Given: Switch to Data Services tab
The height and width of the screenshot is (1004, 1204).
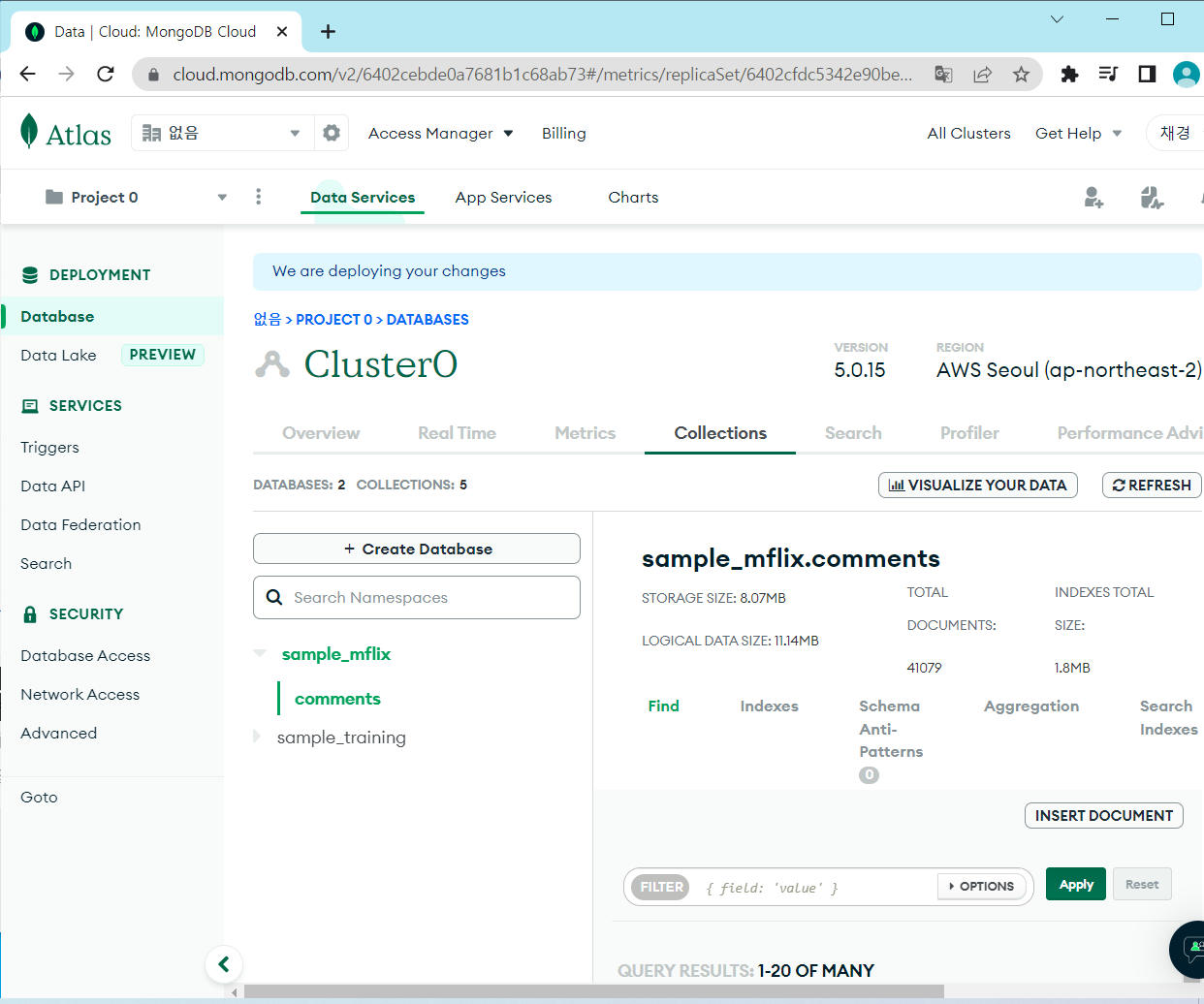Looking at the screenshot, I should pos(363,198).
